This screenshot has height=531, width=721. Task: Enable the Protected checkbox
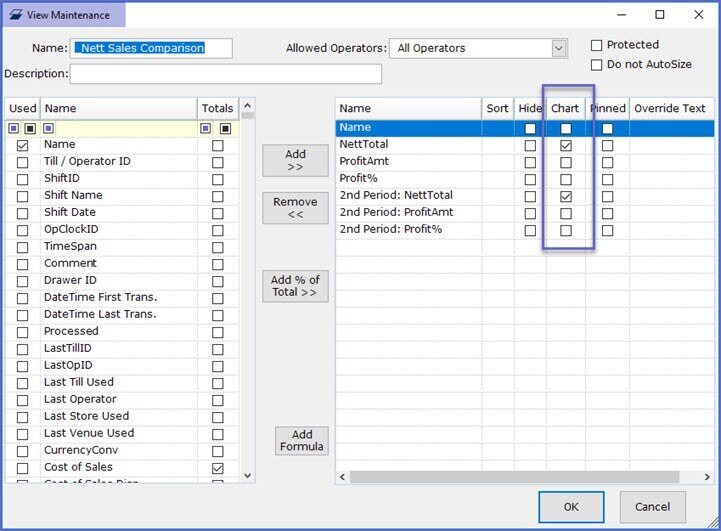597,45
